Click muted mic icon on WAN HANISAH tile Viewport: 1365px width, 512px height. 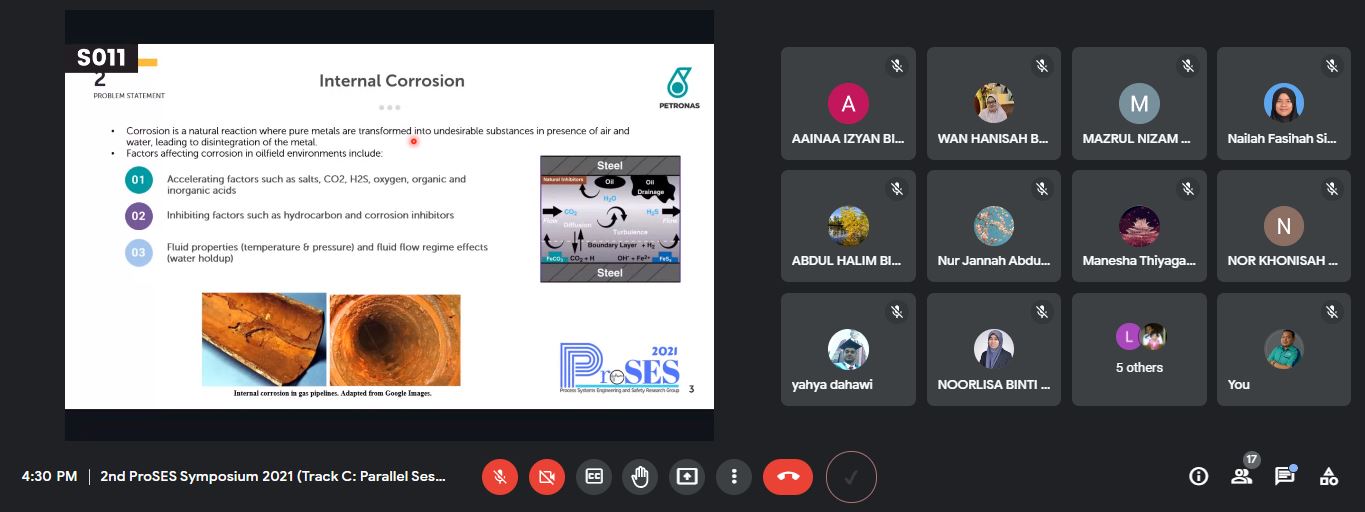click(1042, 66)
